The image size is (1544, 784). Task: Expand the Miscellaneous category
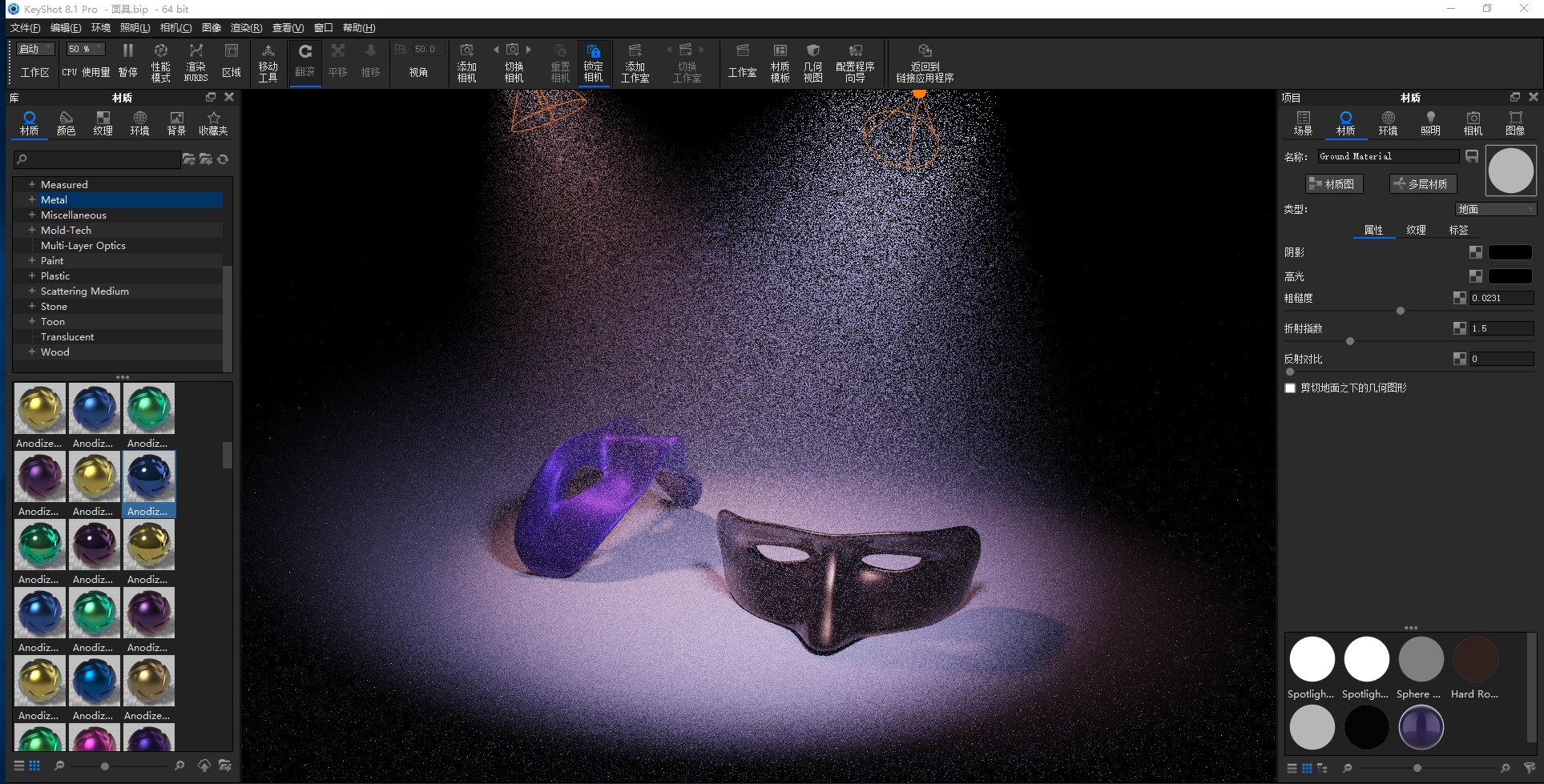point(32,215)
